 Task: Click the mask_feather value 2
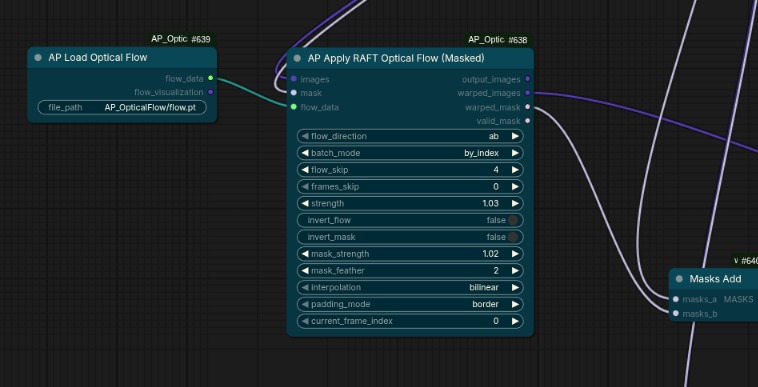(496, 271)
